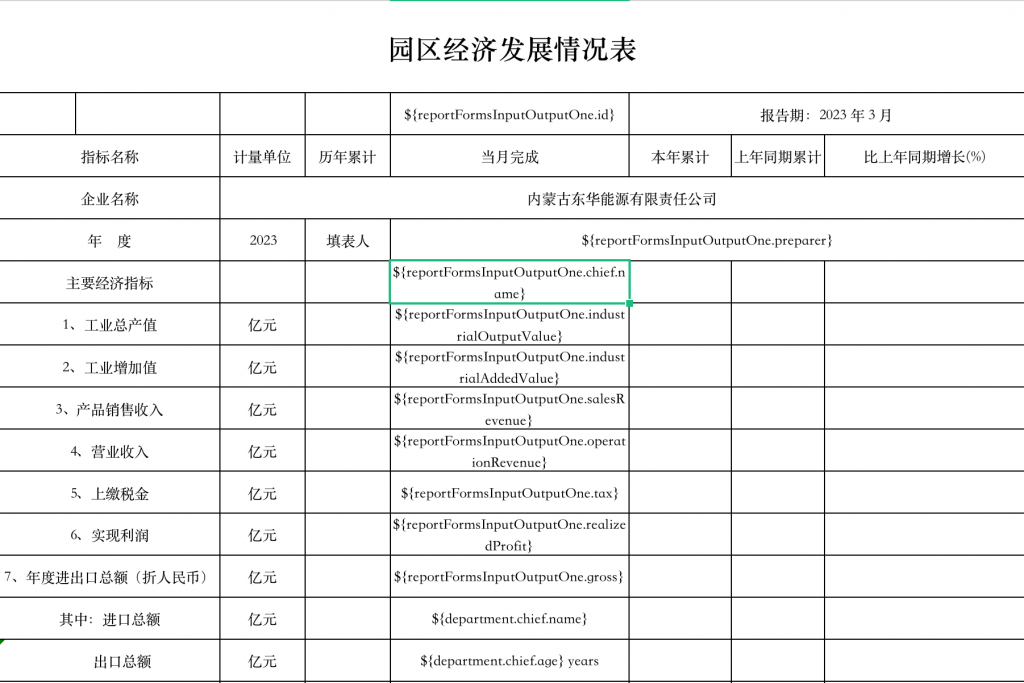
Task: Select the ${reportFormsInputOutputOne.tax} placeholder
Action: coord(510,492)
